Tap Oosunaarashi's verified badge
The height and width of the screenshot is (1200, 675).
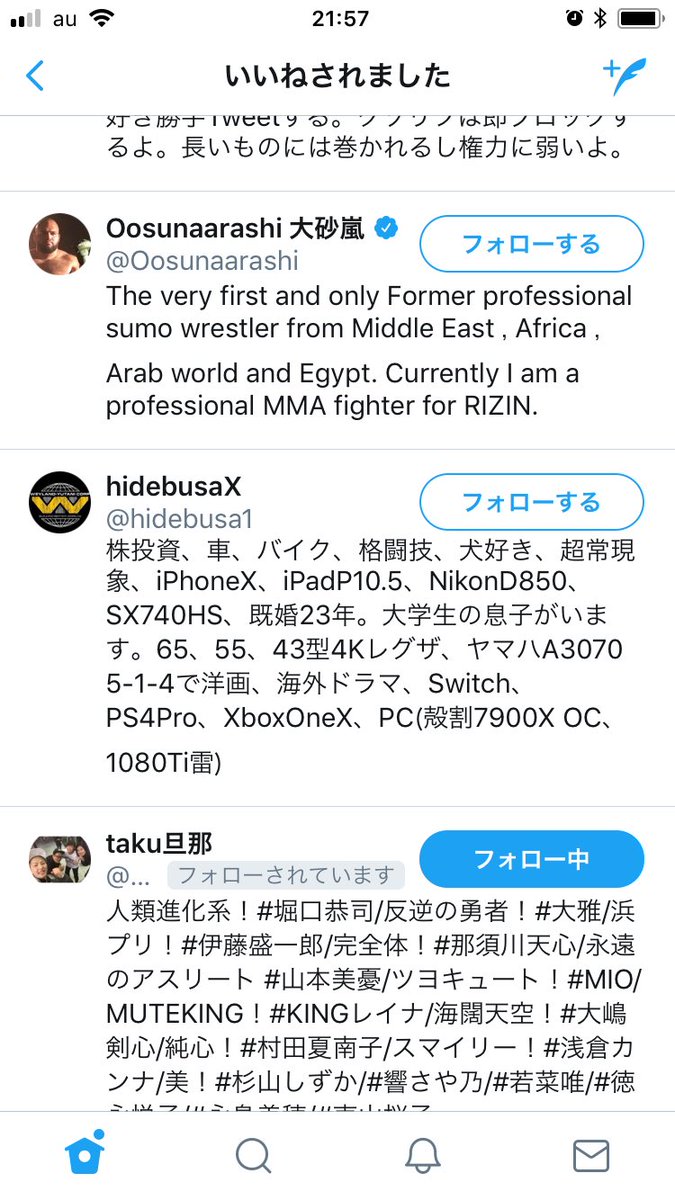click(x=386, y=228)
